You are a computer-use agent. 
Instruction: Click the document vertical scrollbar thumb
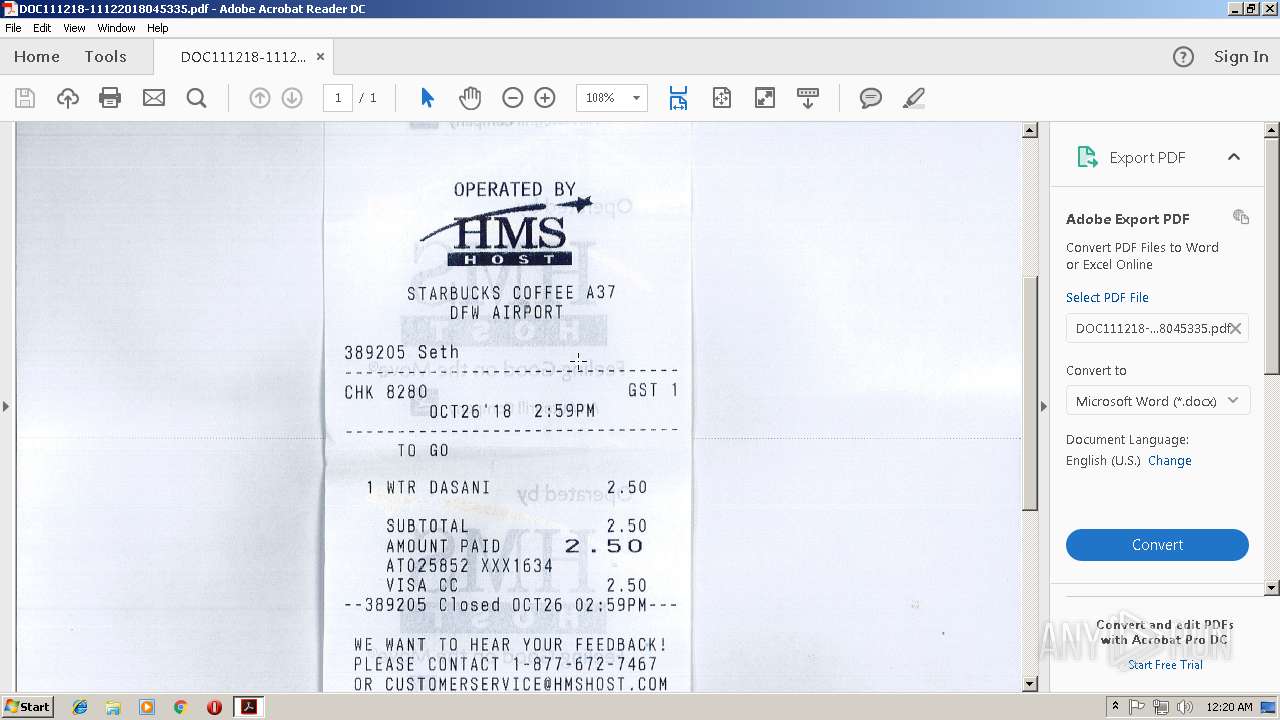(1030, 392)
